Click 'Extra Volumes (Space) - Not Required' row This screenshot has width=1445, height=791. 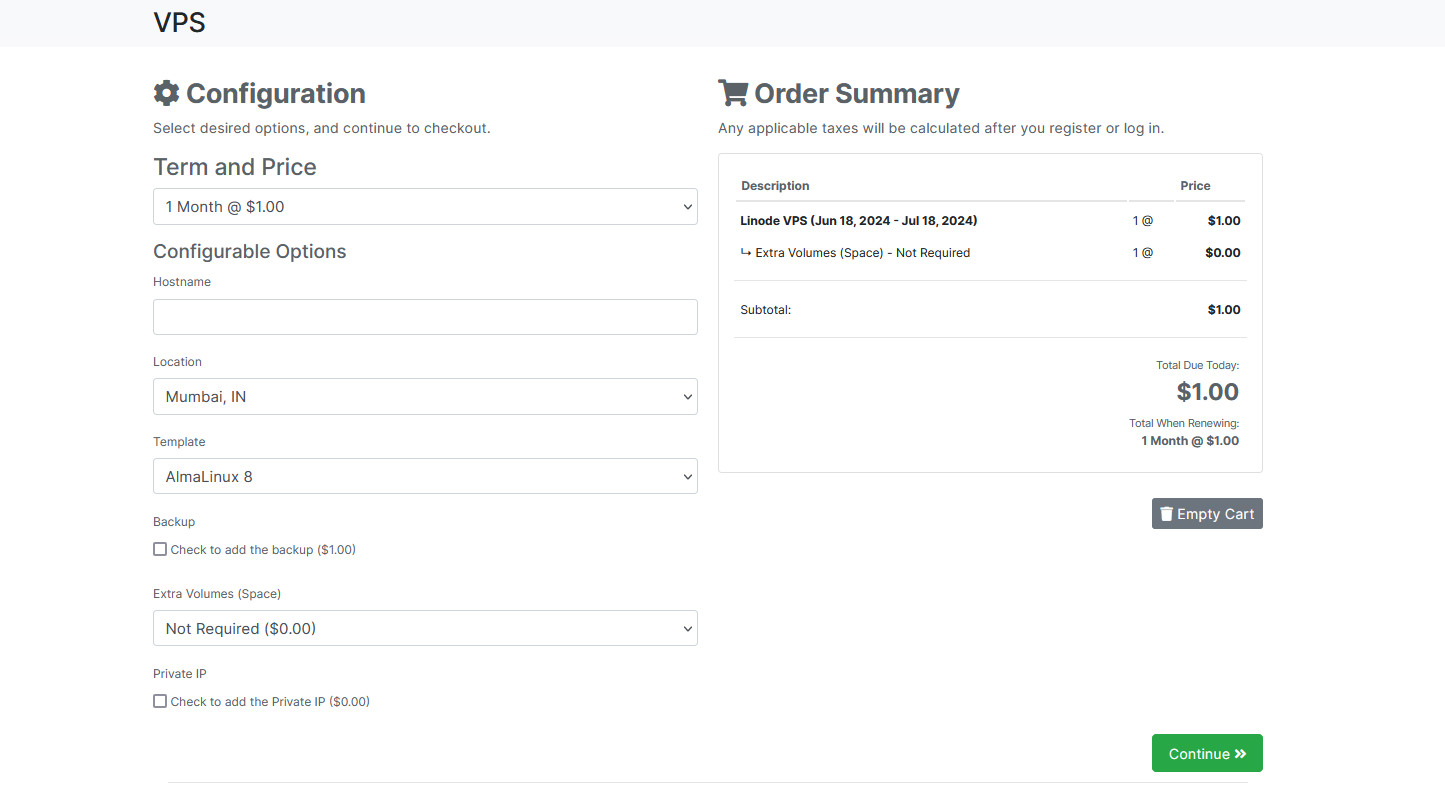(990, 253)
